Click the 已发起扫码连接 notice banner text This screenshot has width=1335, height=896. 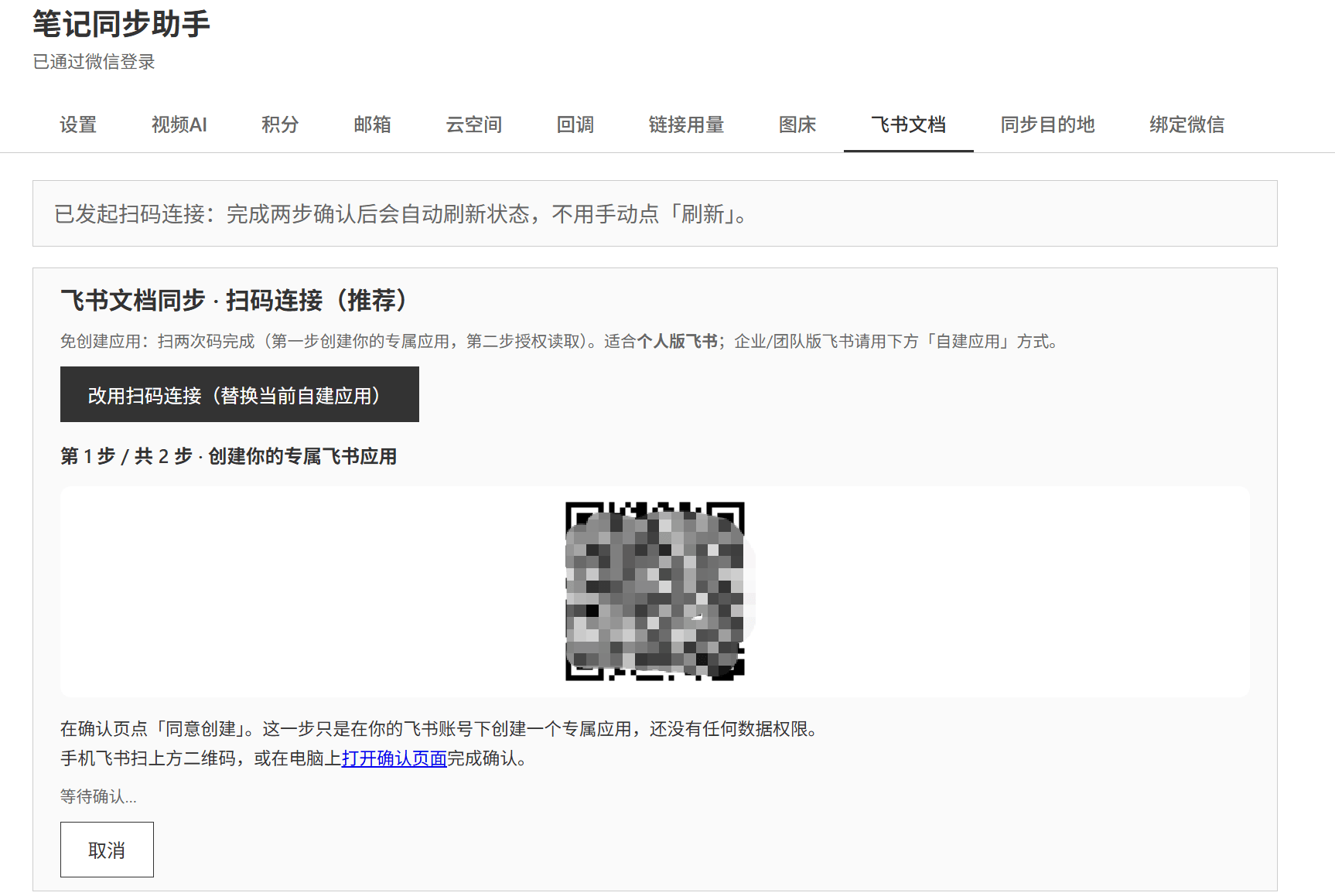(x=401, y=214)
